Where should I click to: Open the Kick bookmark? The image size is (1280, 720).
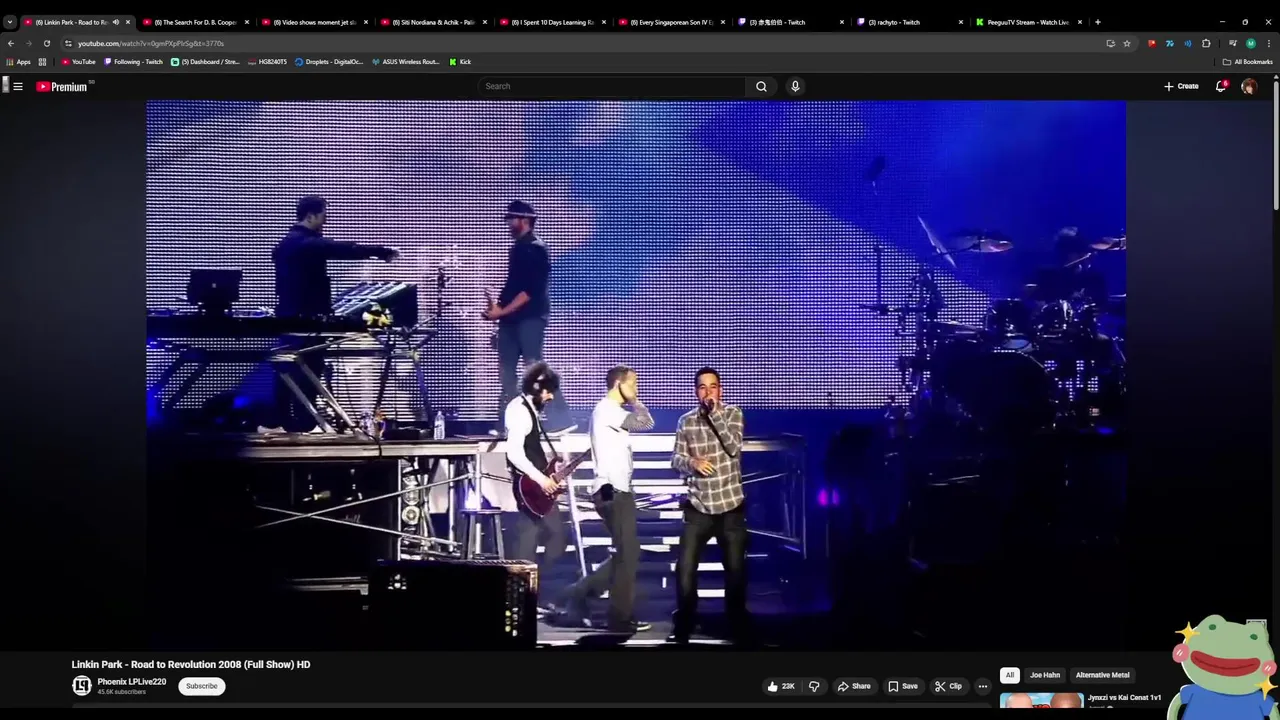tap(460, 62)
